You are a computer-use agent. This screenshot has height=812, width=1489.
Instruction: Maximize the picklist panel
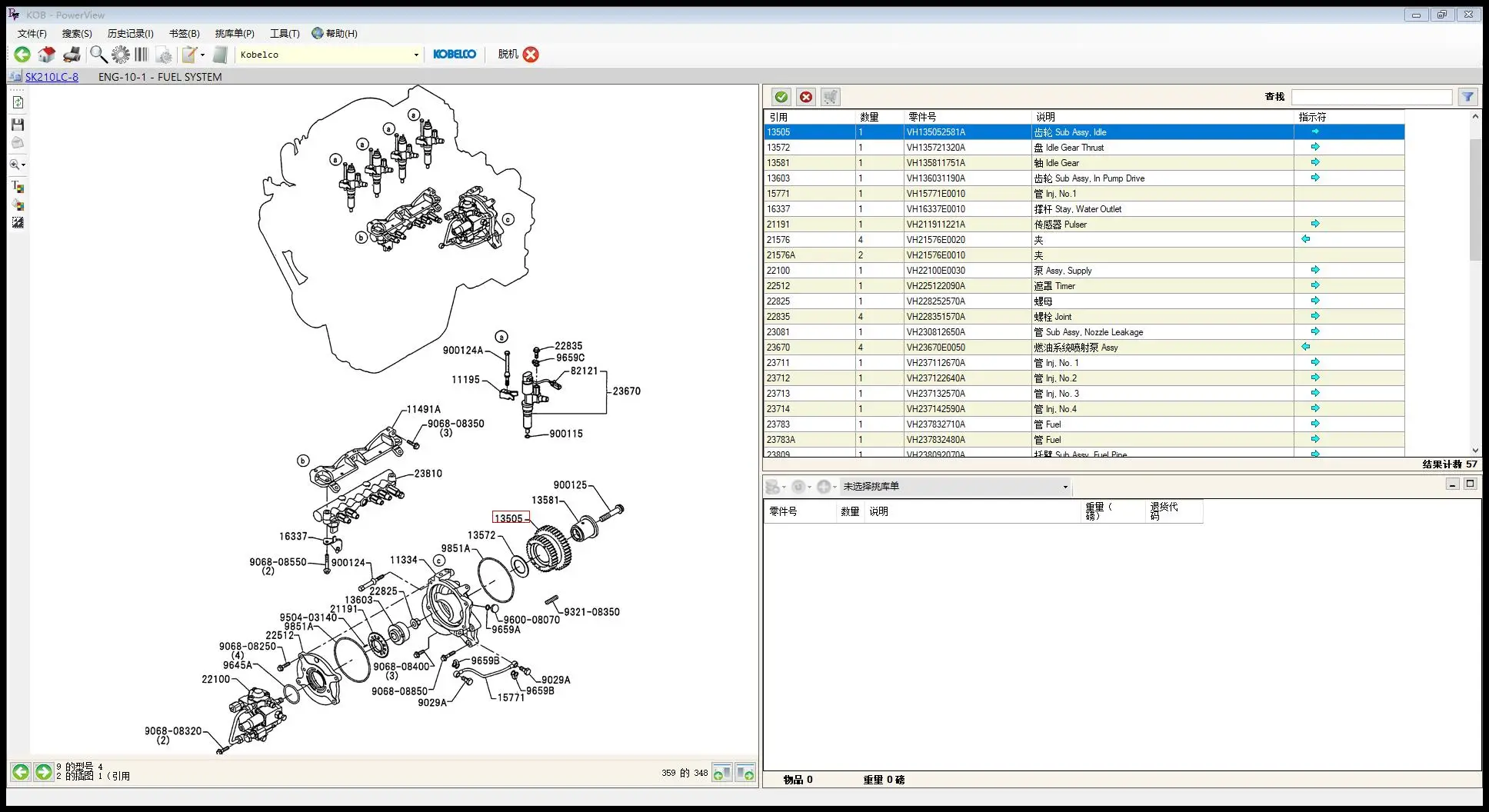point(1470,484)
